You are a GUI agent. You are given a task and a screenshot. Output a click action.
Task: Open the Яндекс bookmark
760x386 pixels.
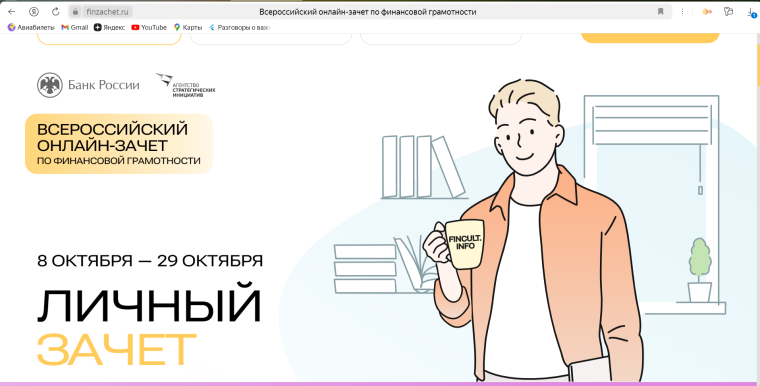(109, 28)
